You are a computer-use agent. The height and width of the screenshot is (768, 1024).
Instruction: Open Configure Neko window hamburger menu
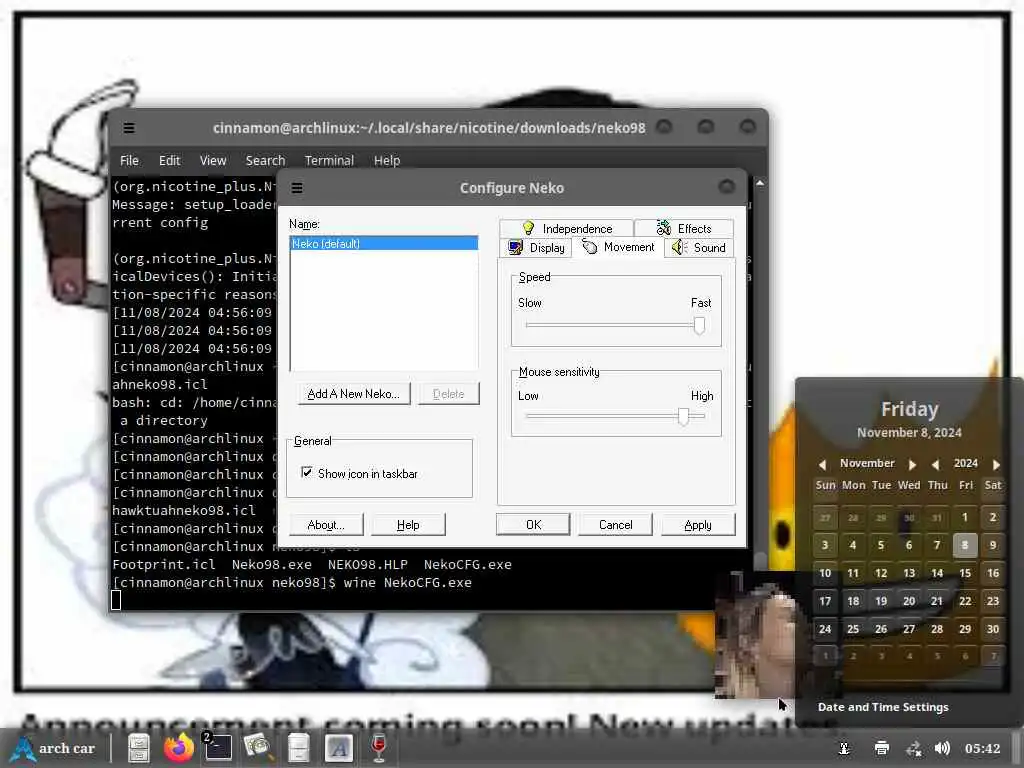click(x=296, y=188)
